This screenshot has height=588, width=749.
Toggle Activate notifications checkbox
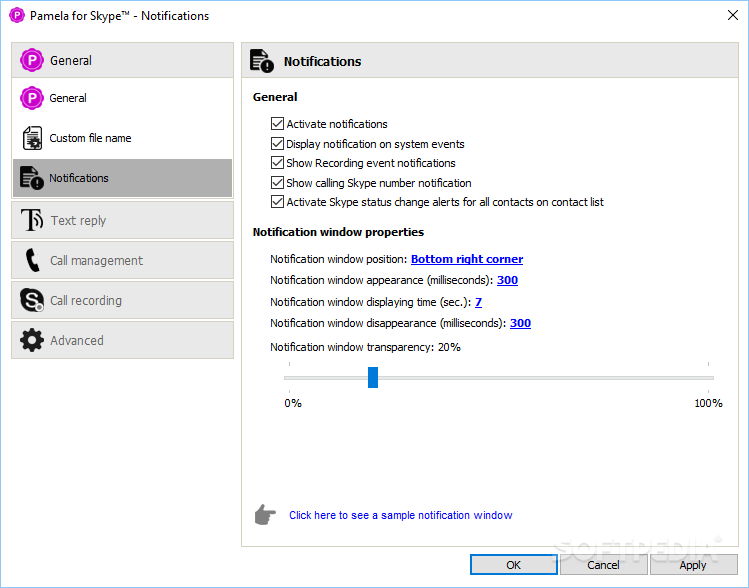click(277, 124)
